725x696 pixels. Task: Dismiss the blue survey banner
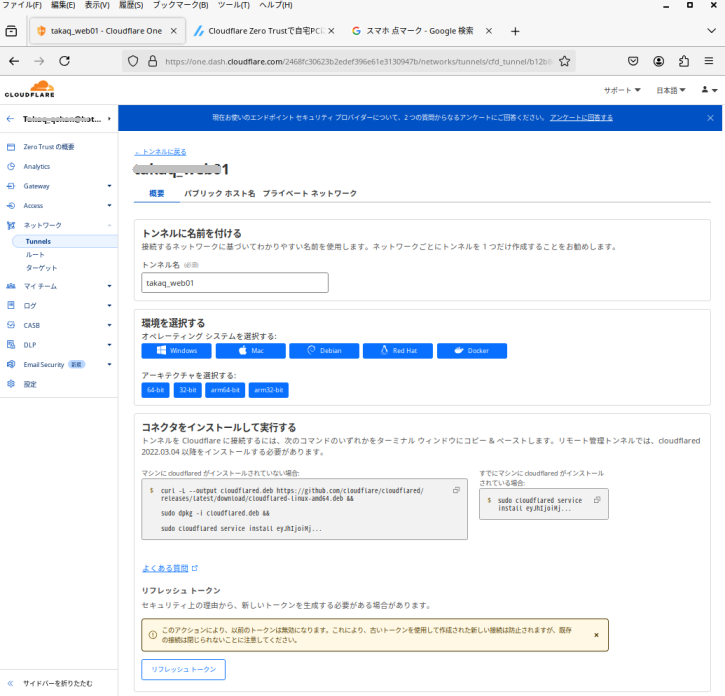click(x=710, y=118)
